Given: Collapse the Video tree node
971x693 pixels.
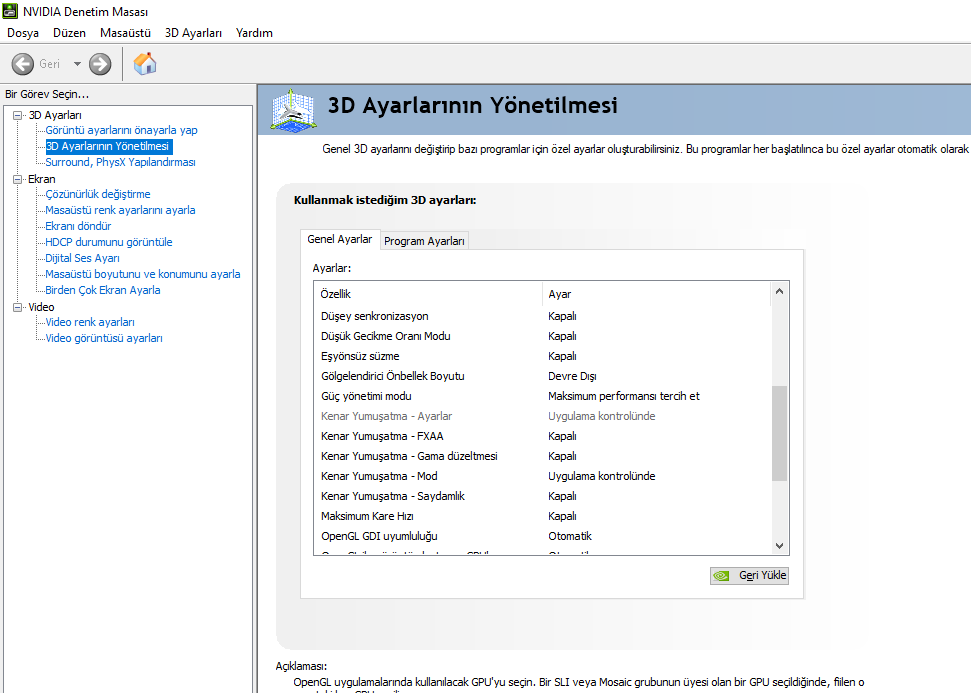Looking at the screenshot, I should 18,307.
